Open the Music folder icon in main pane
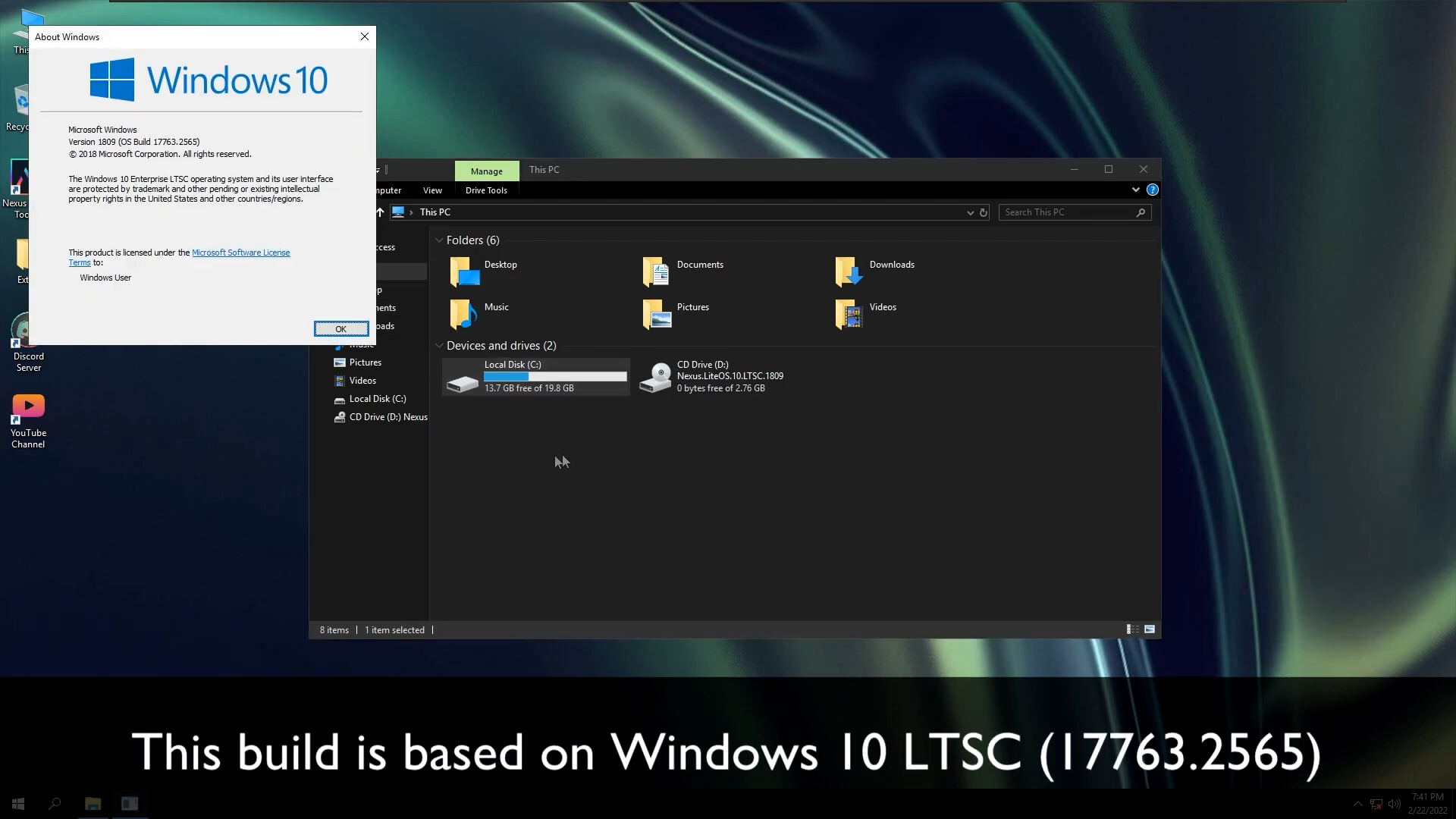1456x819 pixels. [463, 314]
